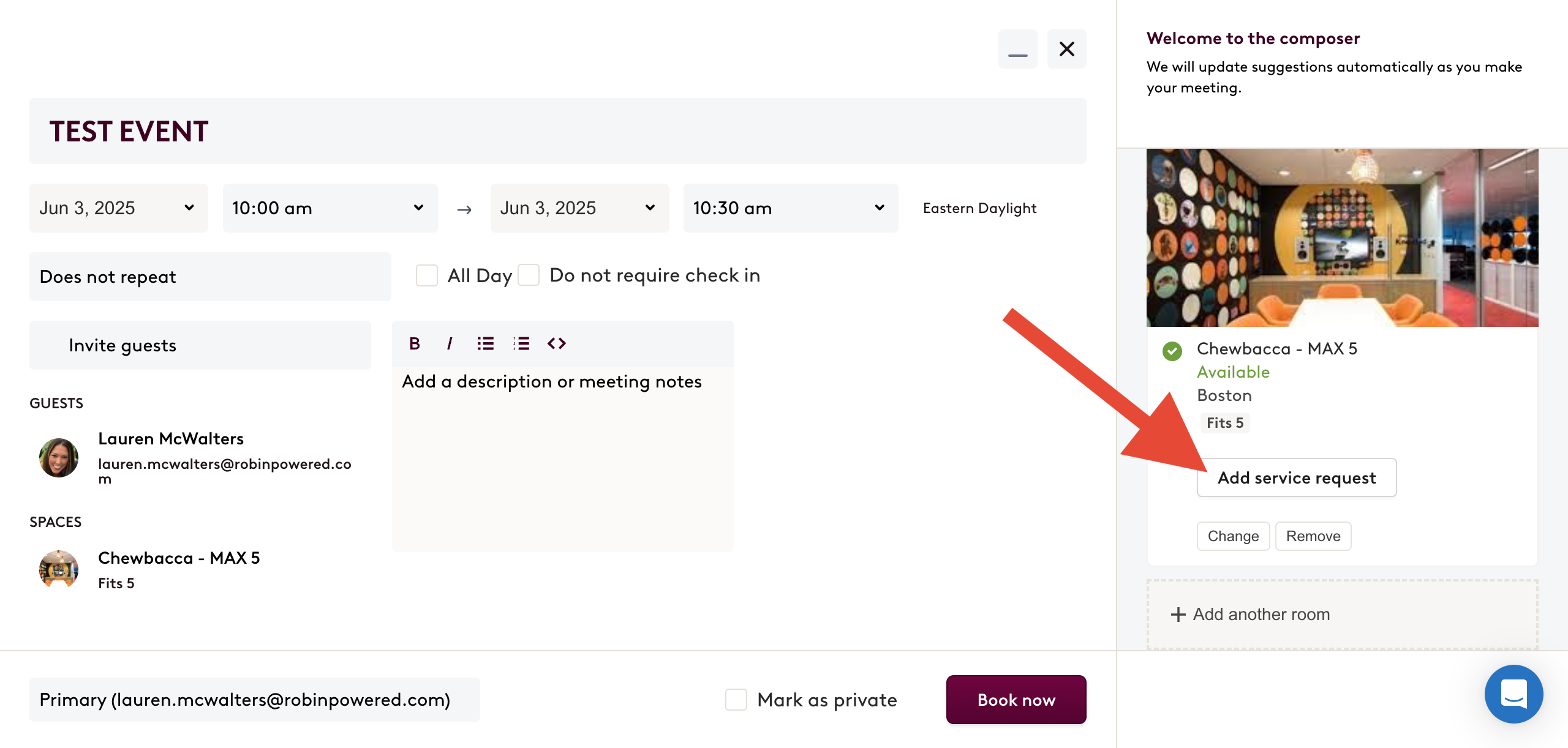Enable the All Day checkbox
Screen dimensions: 1568x748
(x=427, y=275)
